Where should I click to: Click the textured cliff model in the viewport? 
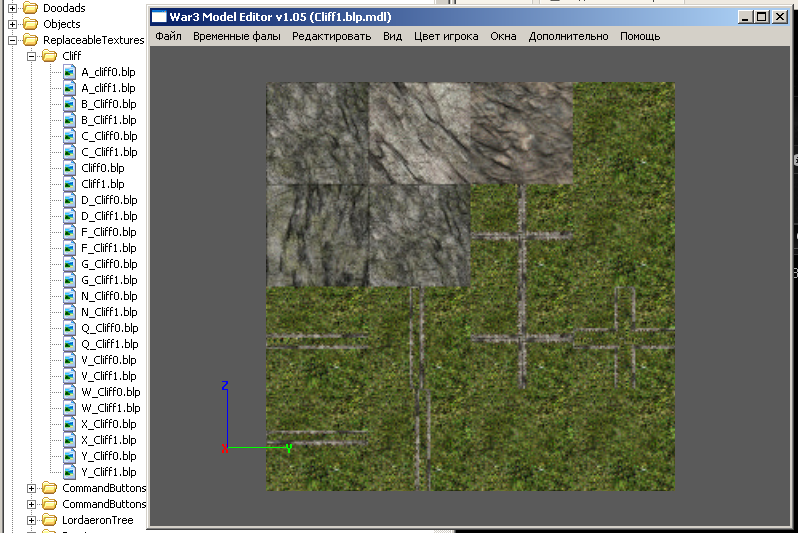pos(470,287)
